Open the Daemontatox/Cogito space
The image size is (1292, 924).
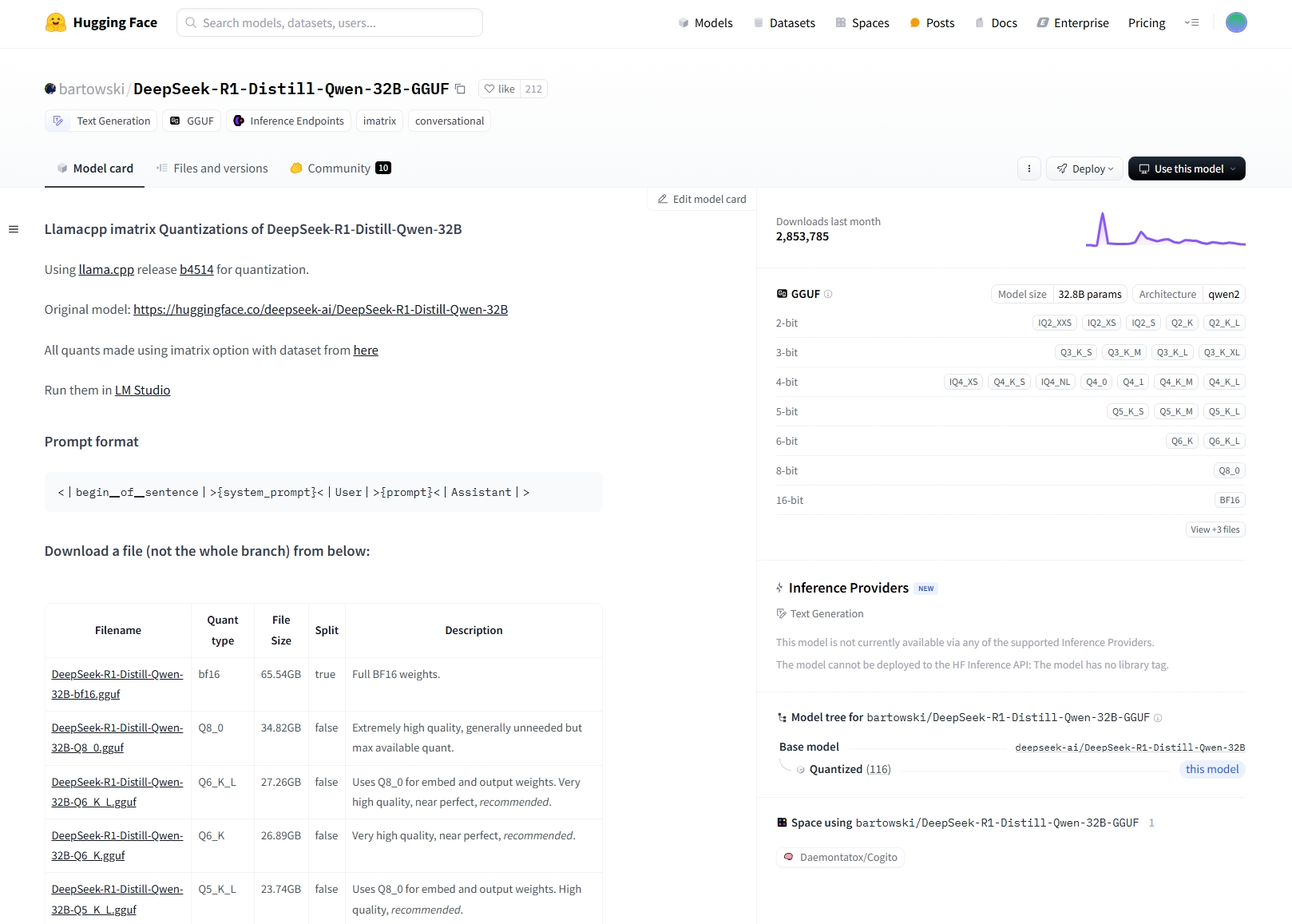pyautogui.click(x=840, y=857)
